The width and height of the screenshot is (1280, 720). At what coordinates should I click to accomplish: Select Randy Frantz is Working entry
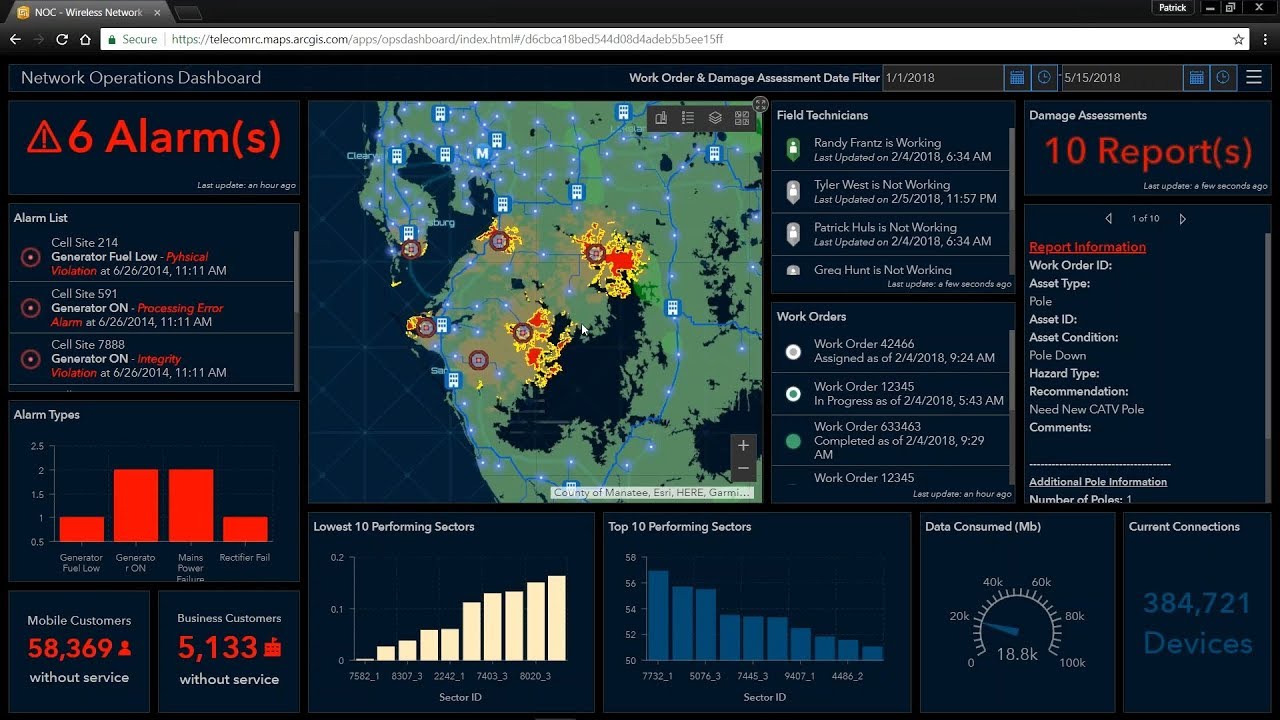point(891,150)
